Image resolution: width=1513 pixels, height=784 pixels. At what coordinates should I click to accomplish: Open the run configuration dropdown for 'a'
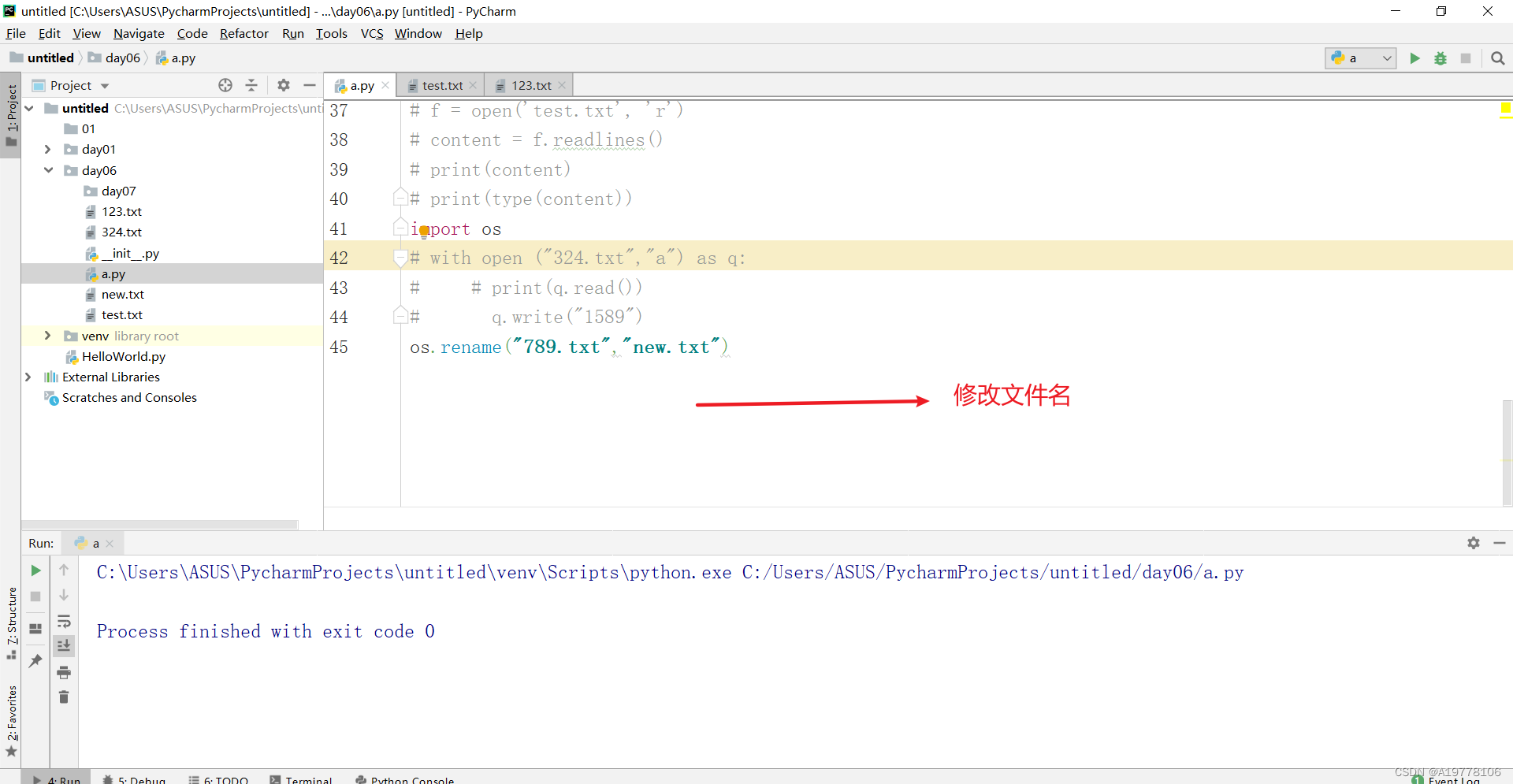coord(1385,58)
